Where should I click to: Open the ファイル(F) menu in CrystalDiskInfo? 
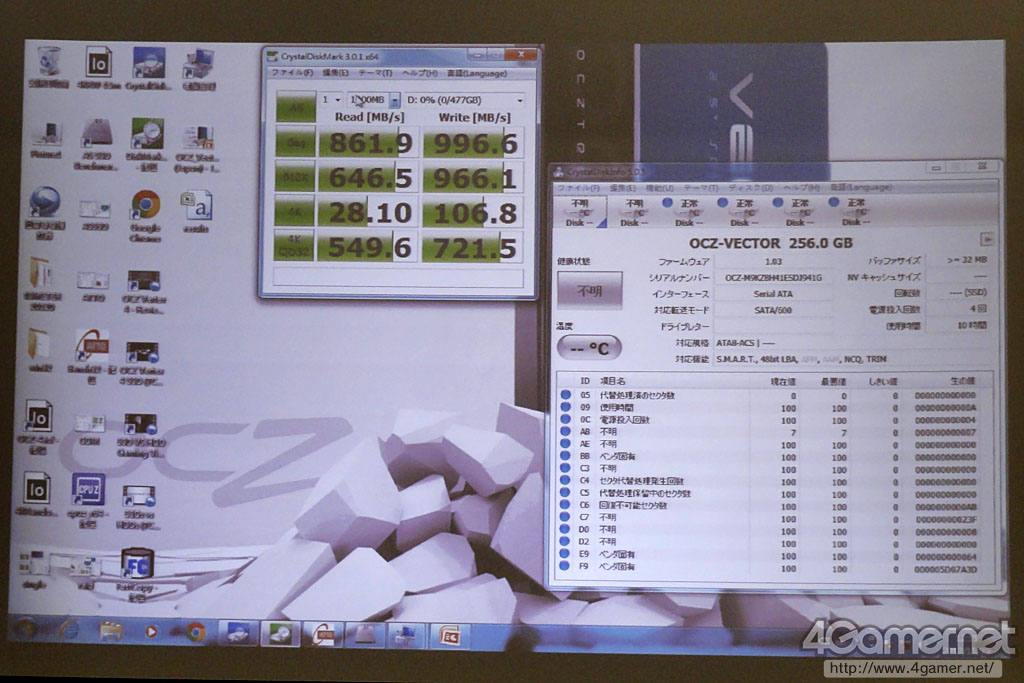[577, 188]
